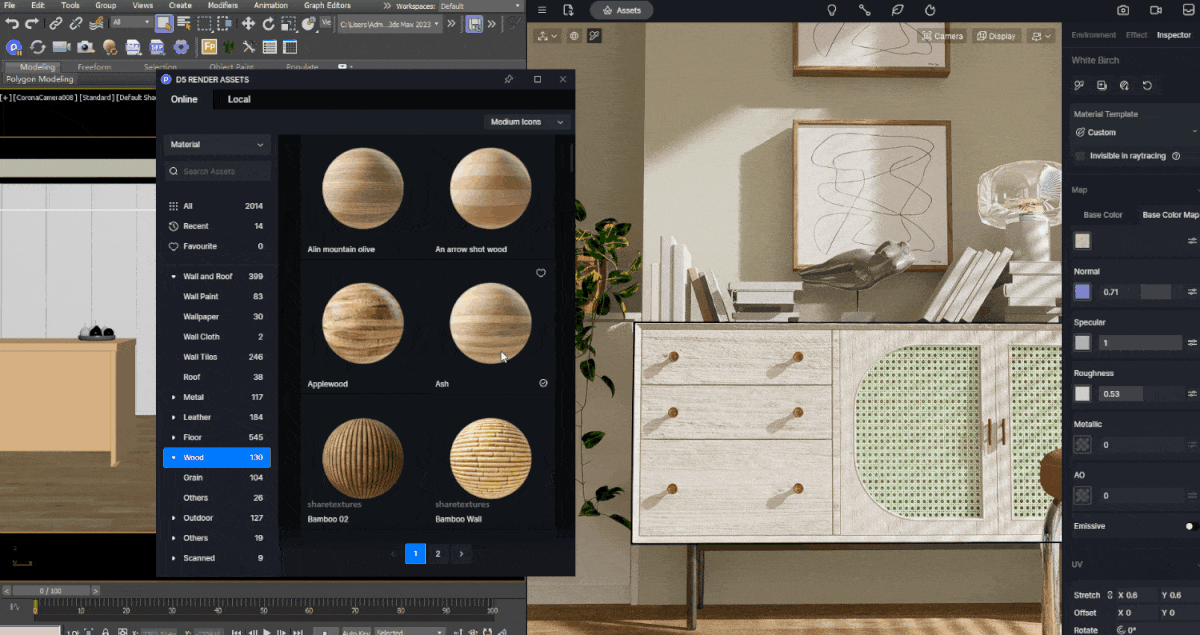1200x635 pixels.
Task: Click the Camera button in D5 viewport
Action: click(942, 36)
